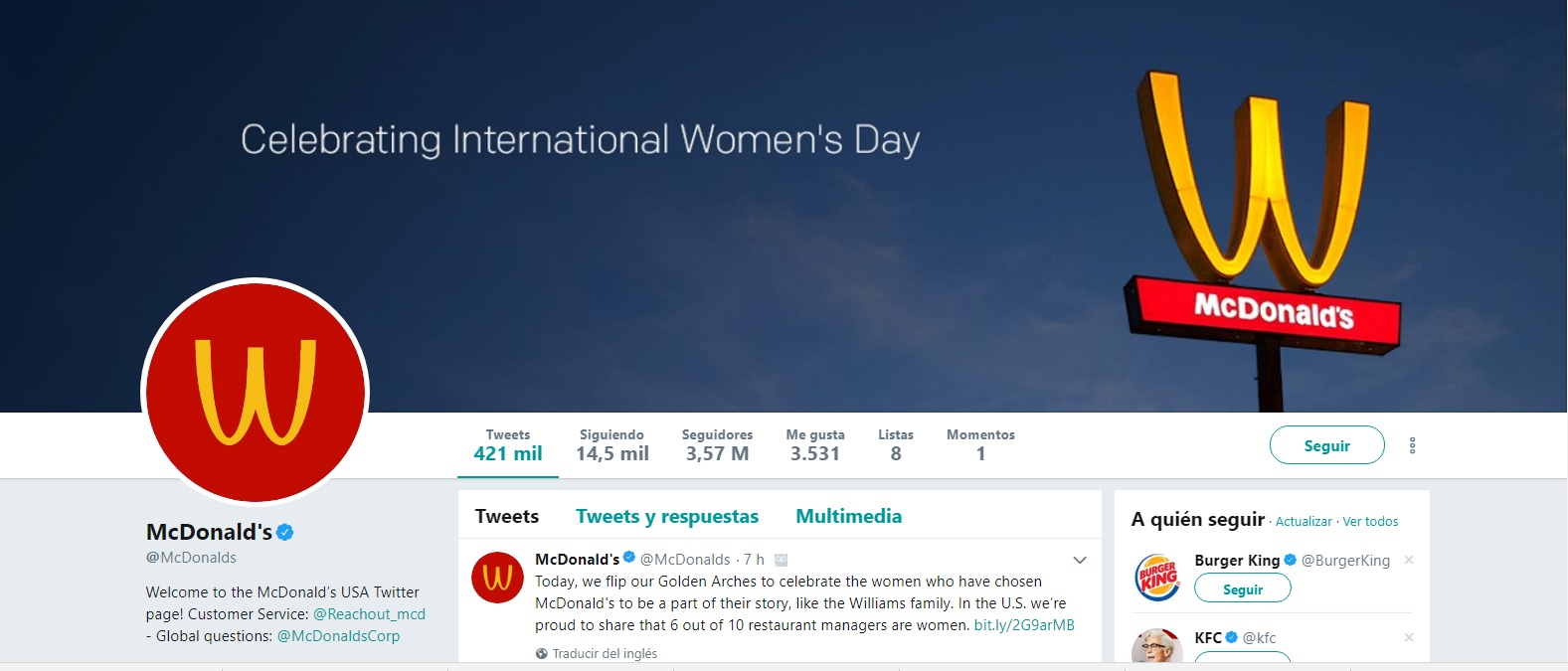
Task: Switch to Tweets y respuestas tab
Action: [666, 517]
